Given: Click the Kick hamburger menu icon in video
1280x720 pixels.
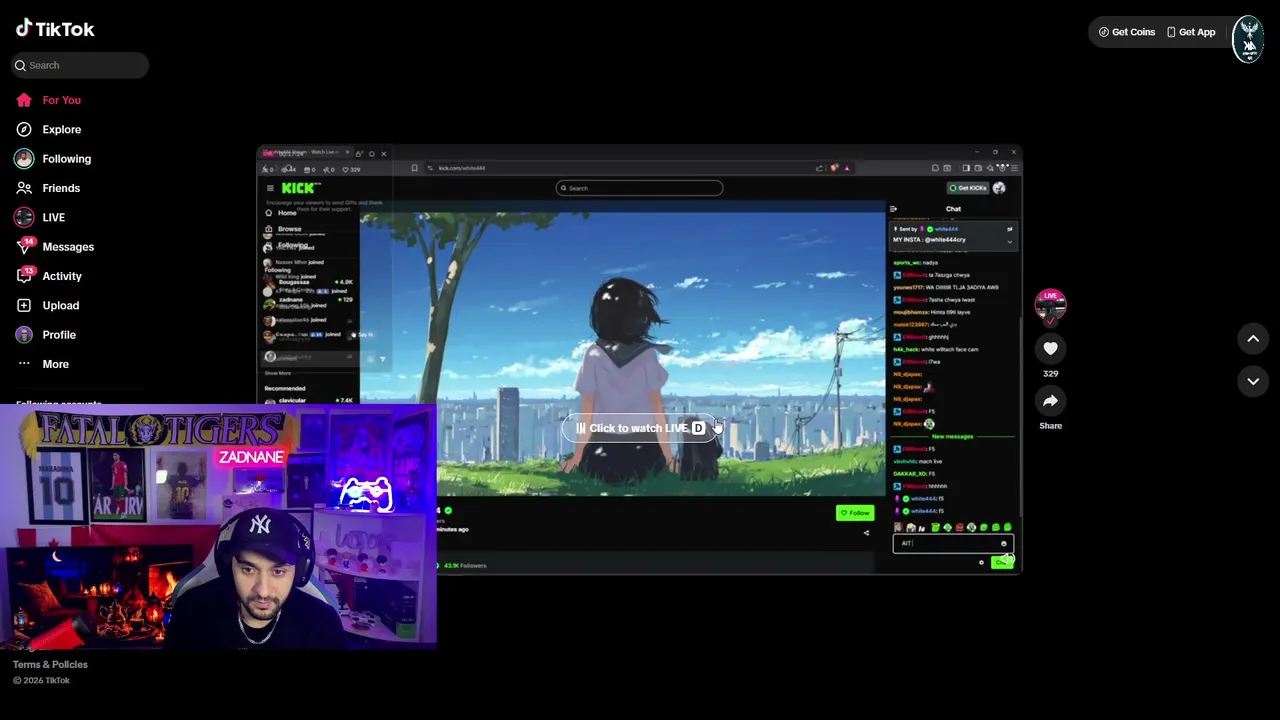Looking at the screenshot, I should coord(270,188).
